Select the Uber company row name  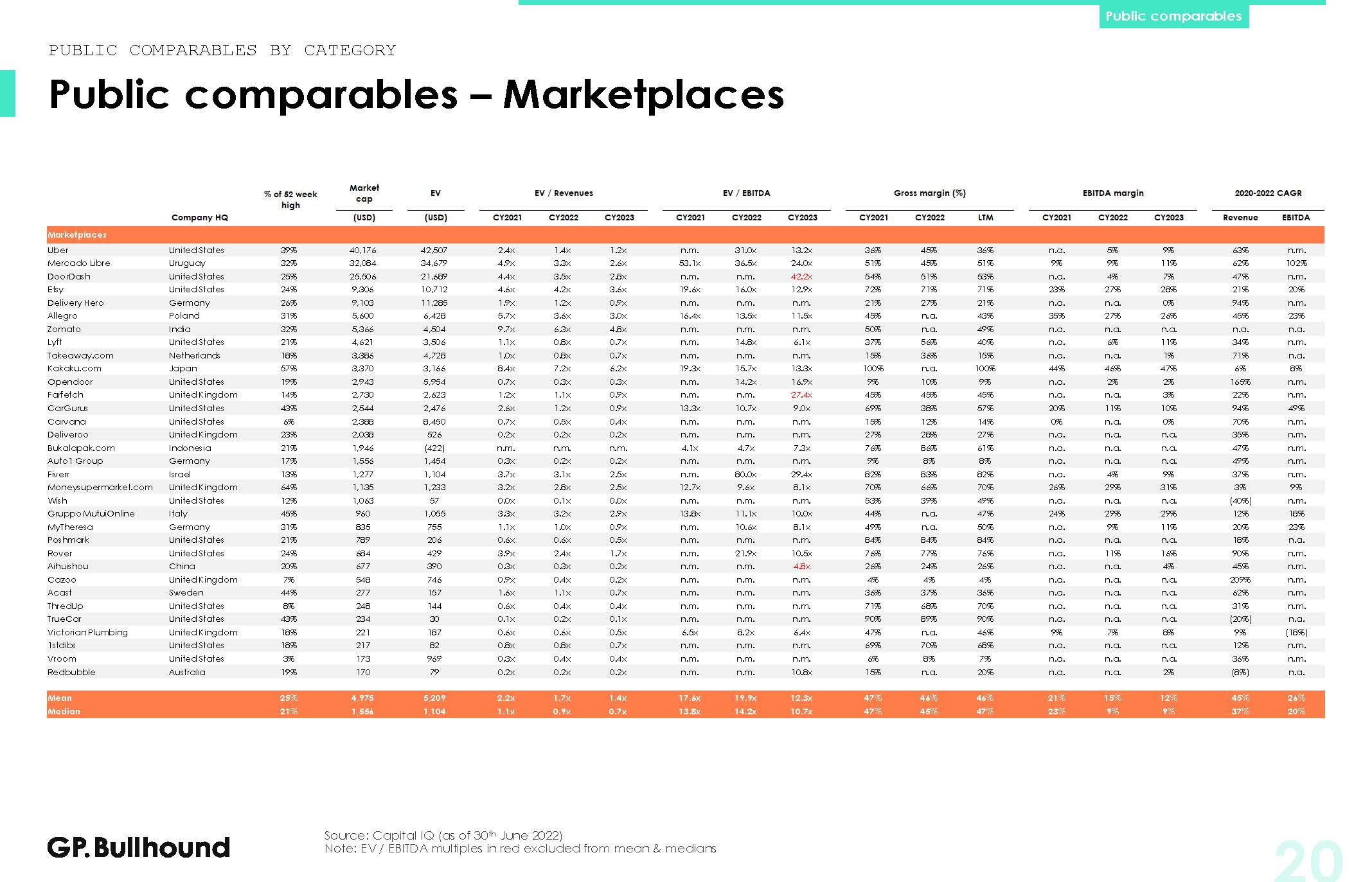58,251
